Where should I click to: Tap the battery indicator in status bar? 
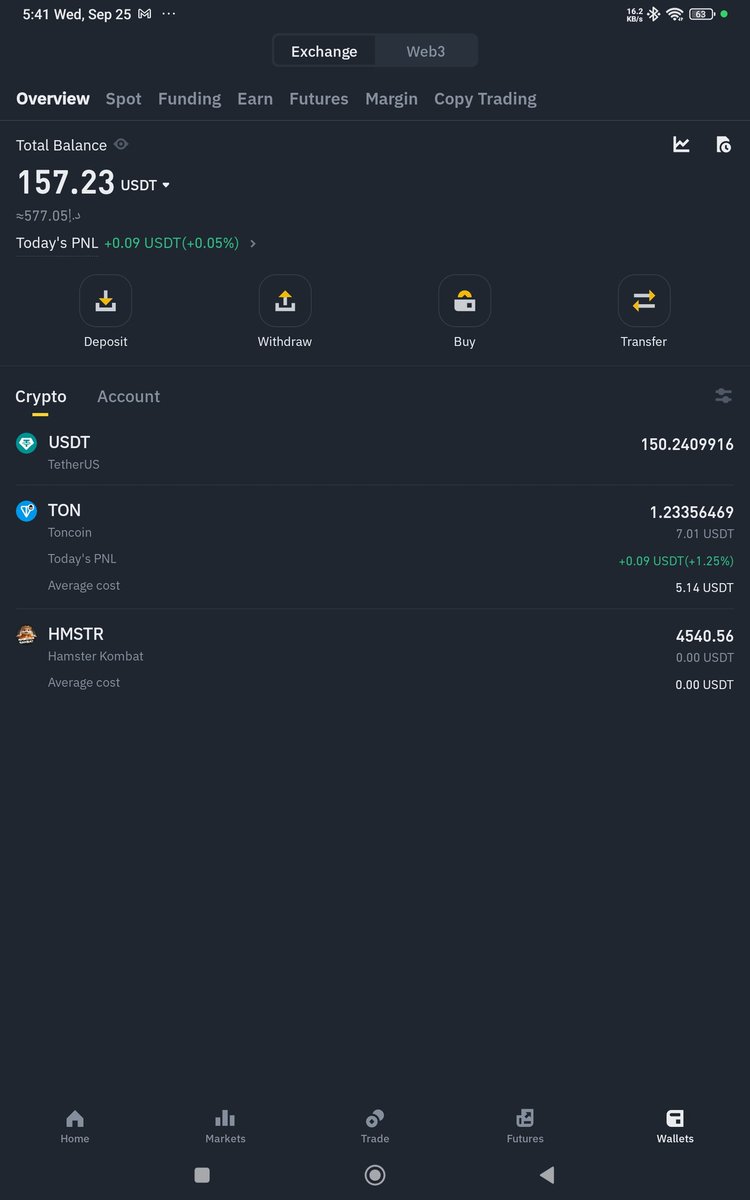point(701,14)
